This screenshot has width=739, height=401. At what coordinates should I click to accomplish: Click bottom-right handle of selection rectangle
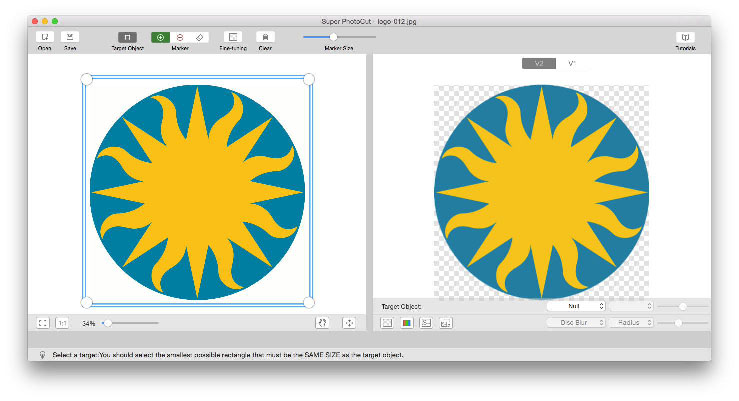(x=309, y=303)
